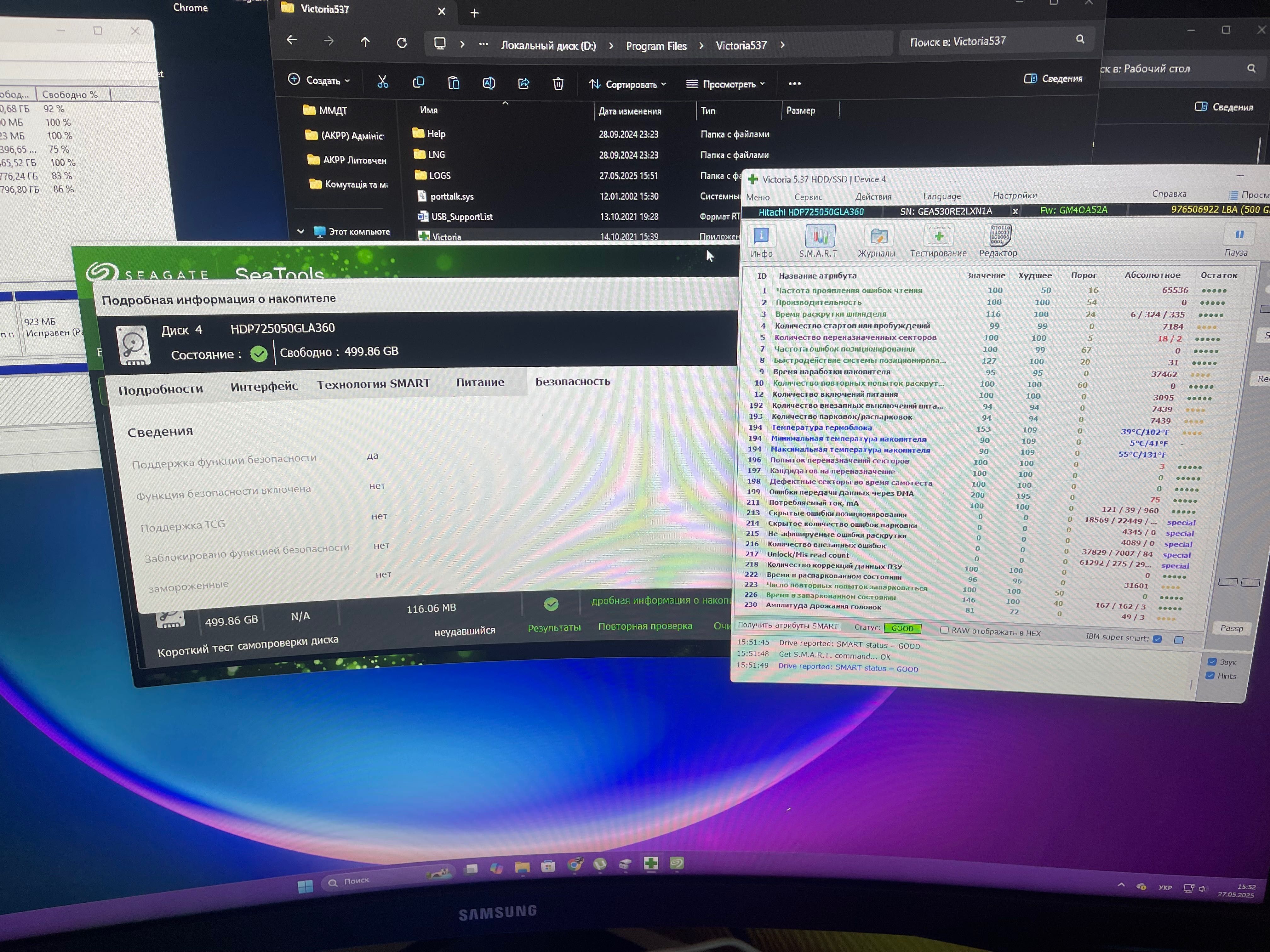Click Cut icon in File Explorer toolbar
Screen dimensions: 1270x952
[x=382, y=82]
